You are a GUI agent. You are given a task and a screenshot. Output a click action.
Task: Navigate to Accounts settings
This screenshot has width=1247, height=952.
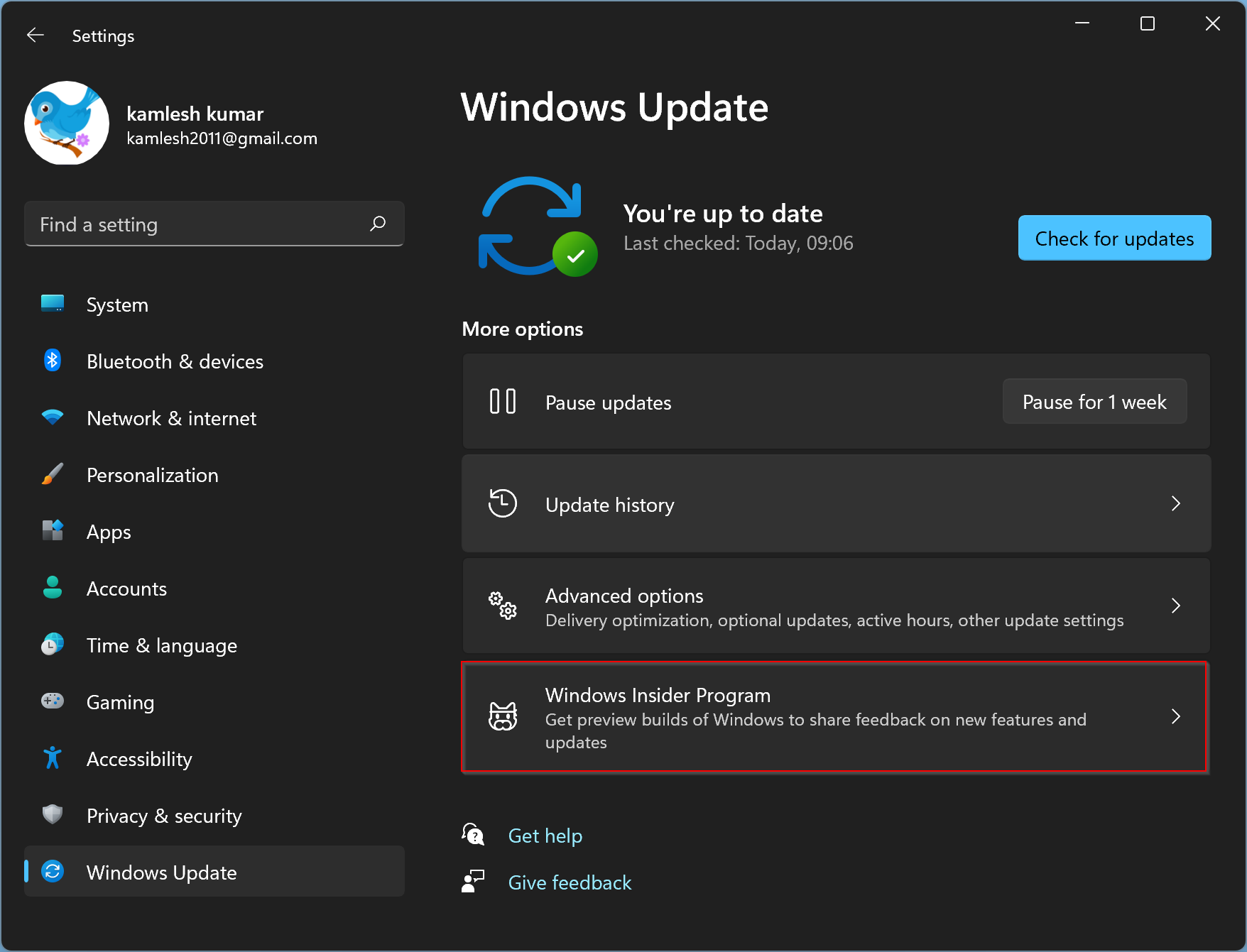[x=214, y=589]
